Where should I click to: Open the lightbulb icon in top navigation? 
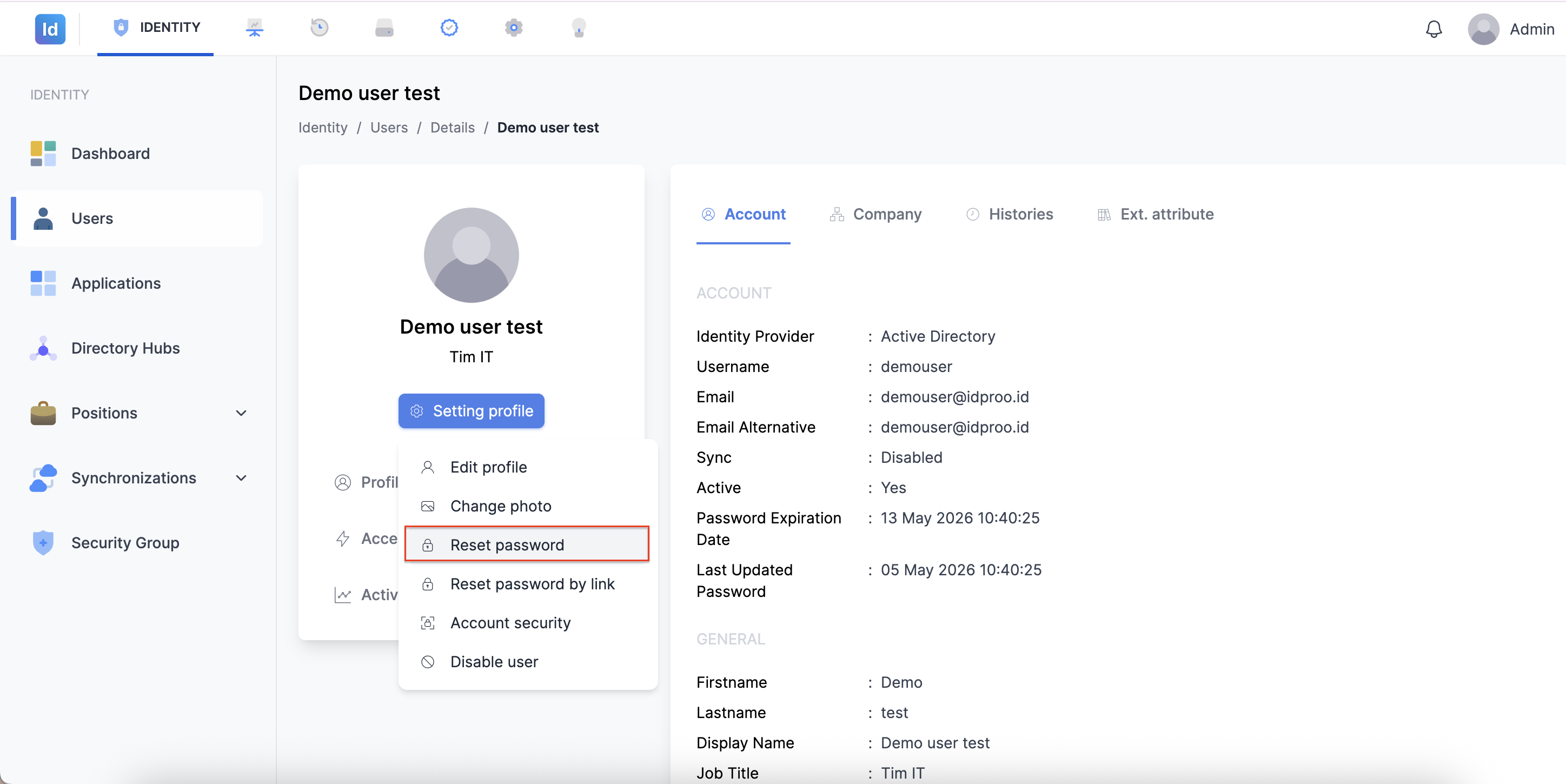point(579,28)
